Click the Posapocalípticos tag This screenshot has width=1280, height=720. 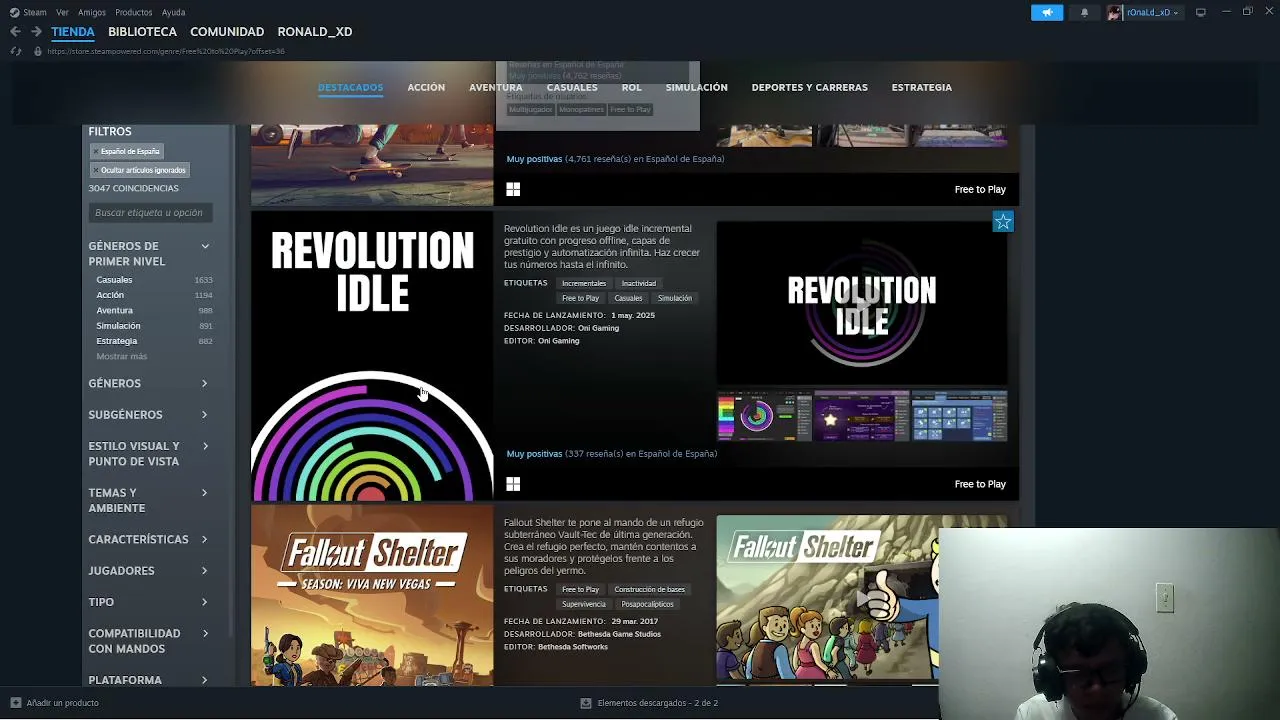647,604
